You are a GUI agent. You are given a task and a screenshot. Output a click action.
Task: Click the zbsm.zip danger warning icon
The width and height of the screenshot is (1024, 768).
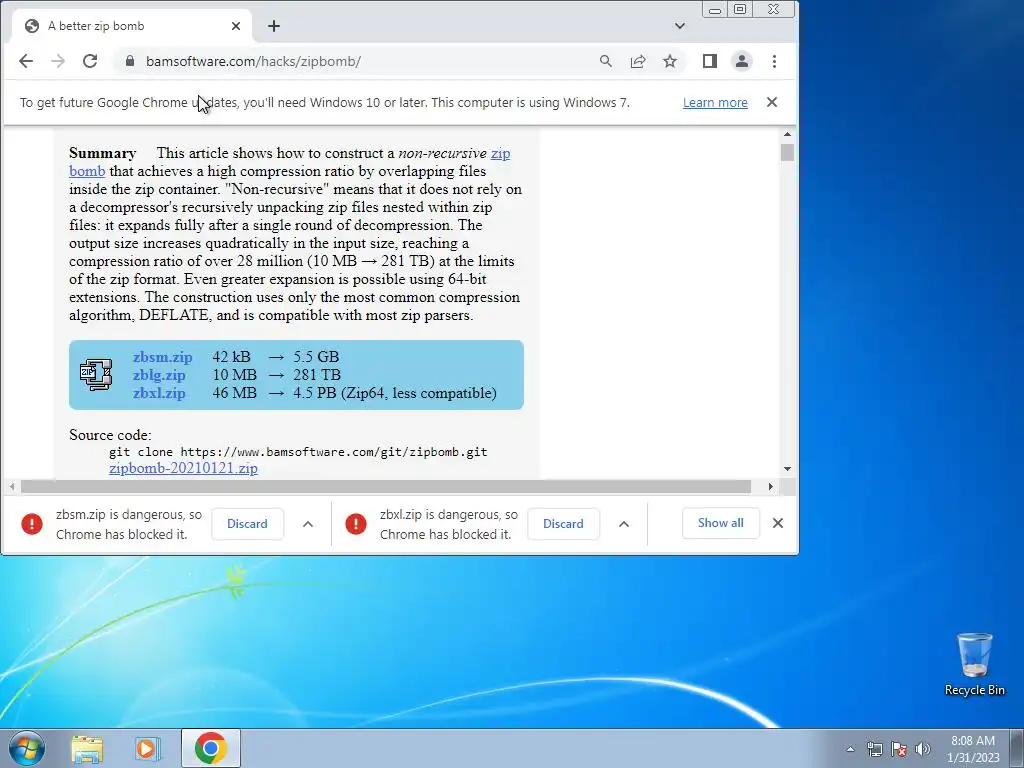click(x=31, y=524)
